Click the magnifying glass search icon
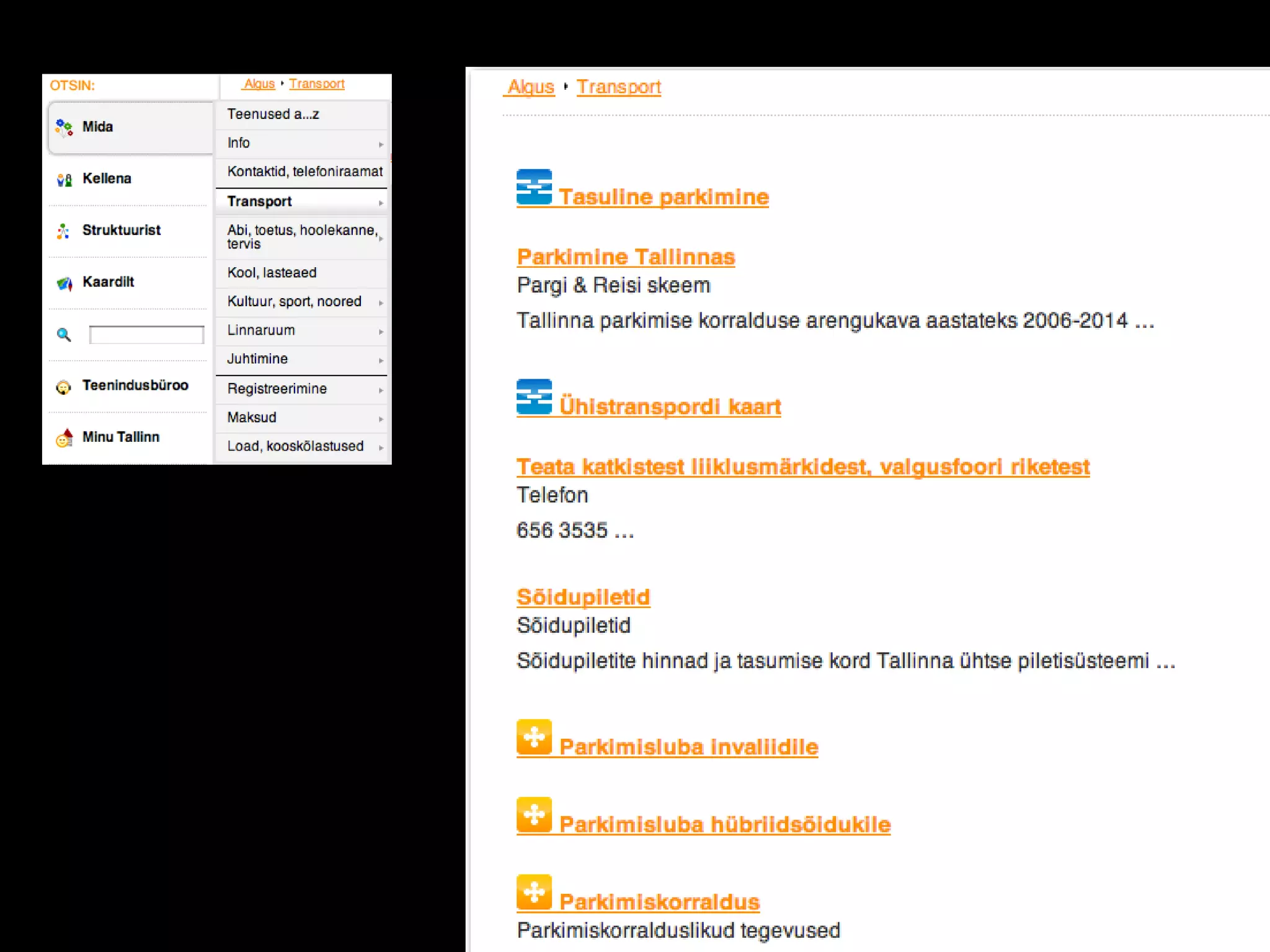 coord(63,335)
